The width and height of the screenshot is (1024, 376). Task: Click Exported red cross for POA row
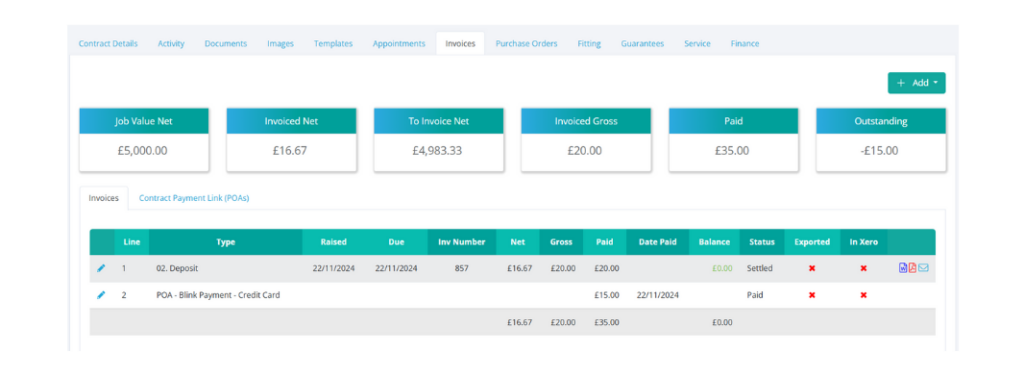(x=812, y=295)
